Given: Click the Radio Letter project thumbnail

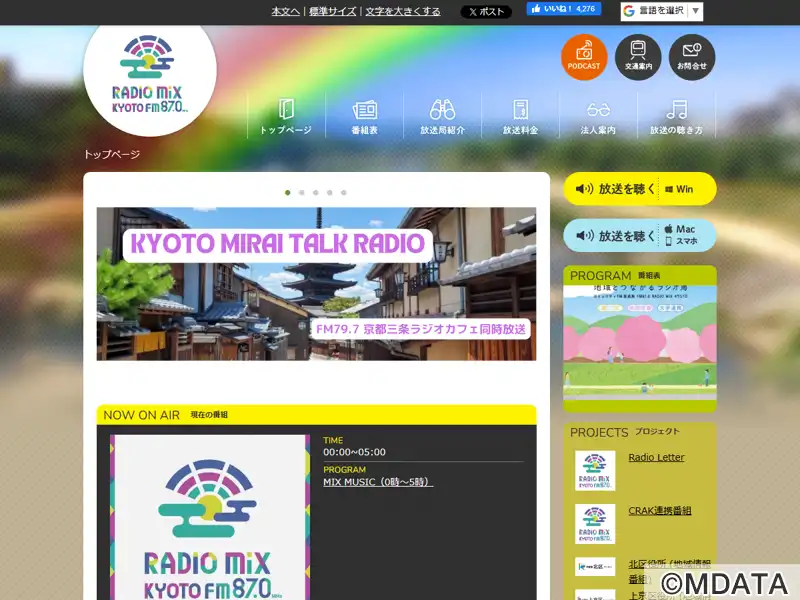Looking at the screenshot, I should click(x=595, y=470).
